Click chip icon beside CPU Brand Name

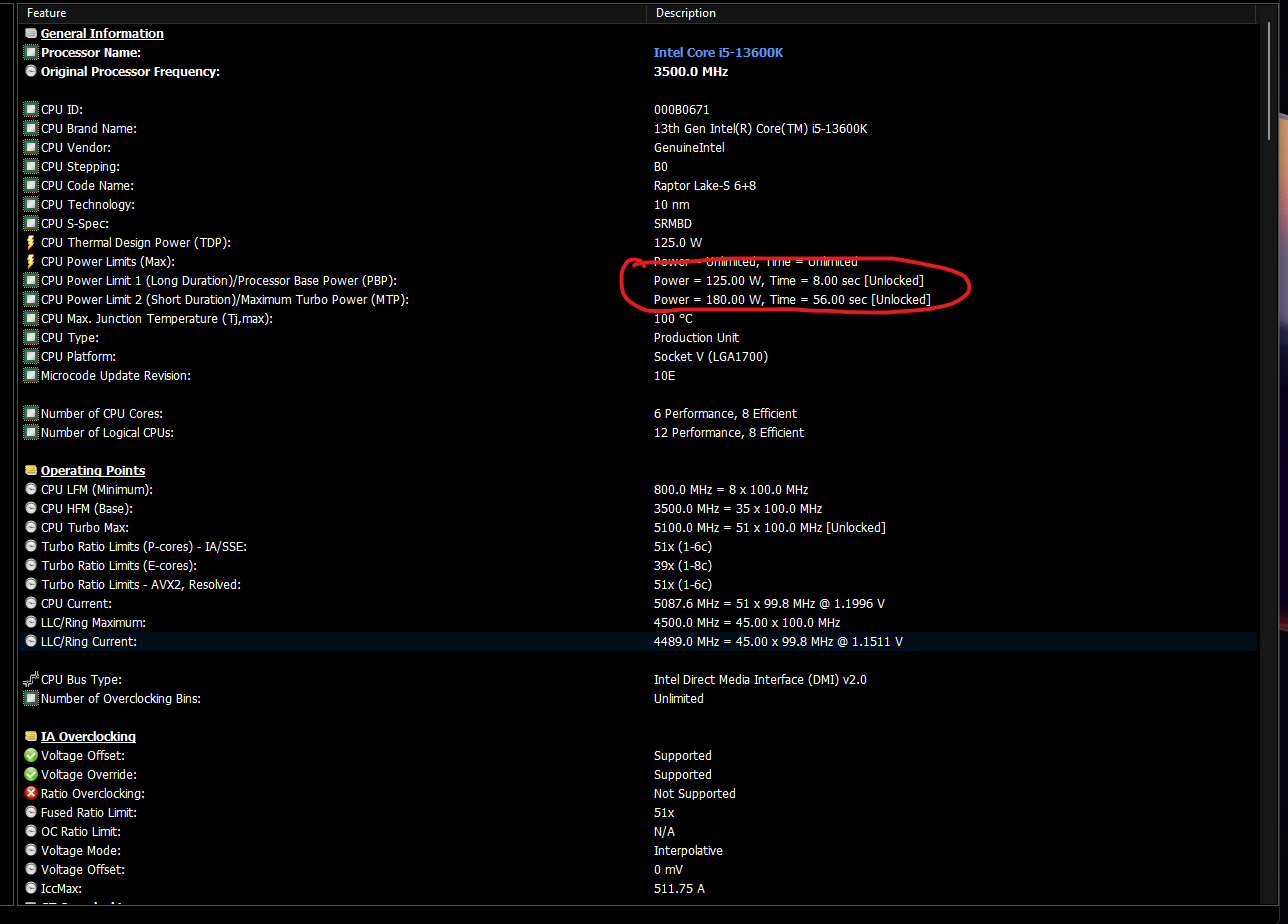point(31,129)
